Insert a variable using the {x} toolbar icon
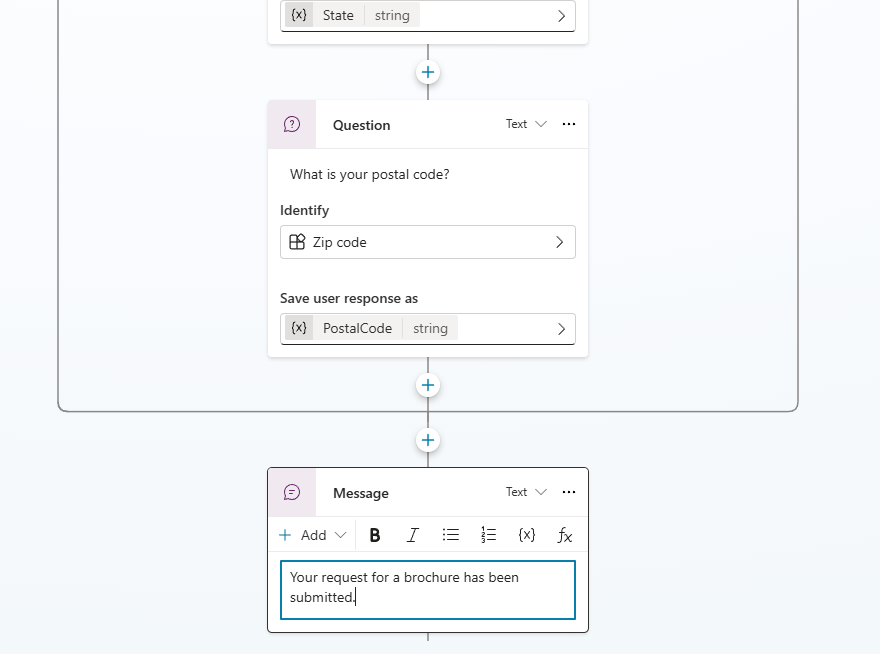 [526, 535]
